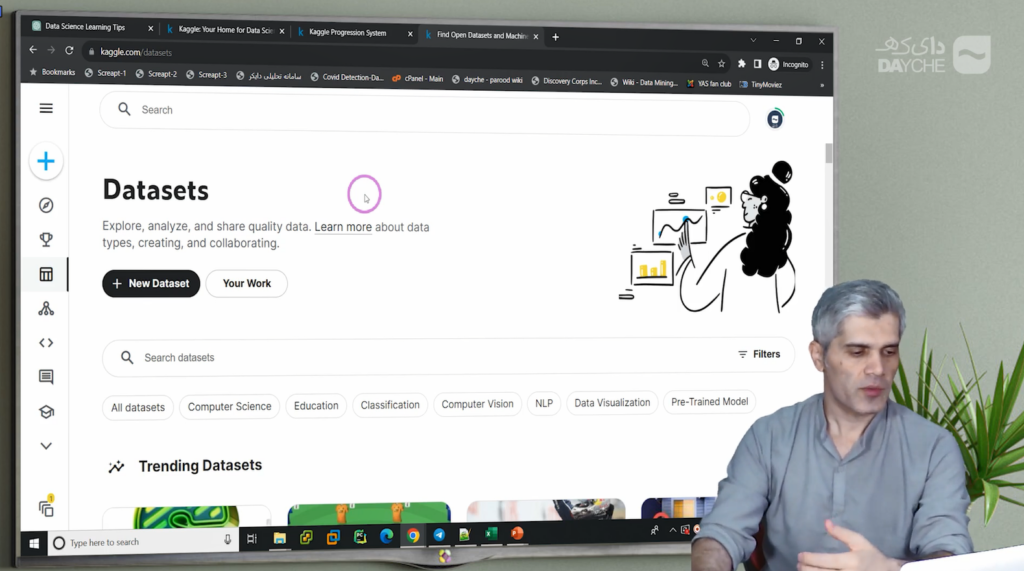This screenshot has width=1024, height=571.
Task: Open Models via the tree-node icon
Action: coord(46,308)
